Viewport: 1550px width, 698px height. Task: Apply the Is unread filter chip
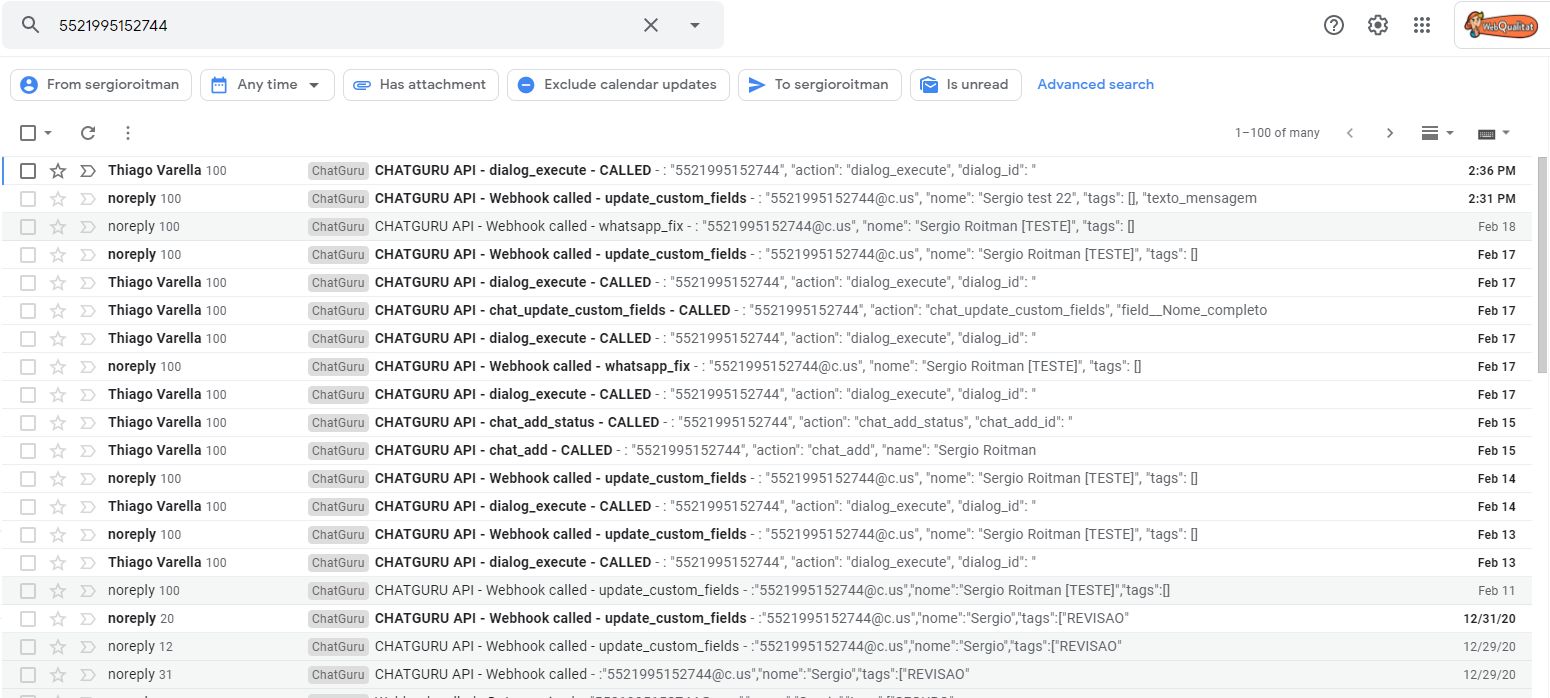pyautogui.click(x=966, y=85)
